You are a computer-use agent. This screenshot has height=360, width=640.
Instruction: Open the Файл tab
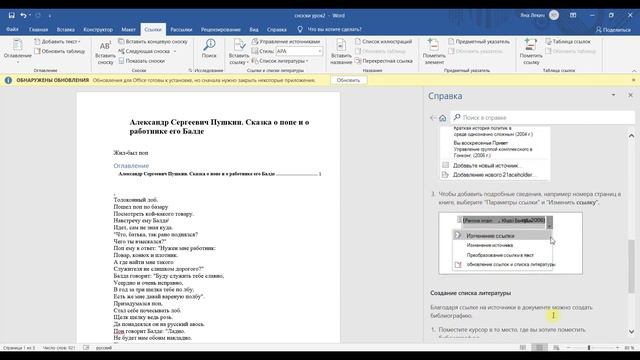coord(12,29)
